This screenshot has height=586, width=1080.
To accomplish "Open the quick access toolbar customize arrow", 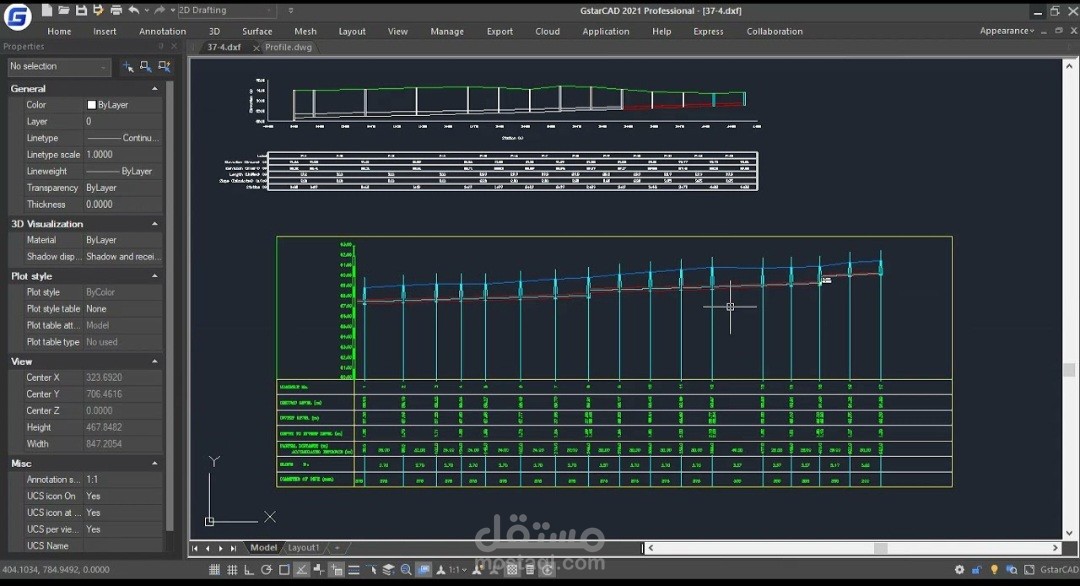I will (291, 10).
